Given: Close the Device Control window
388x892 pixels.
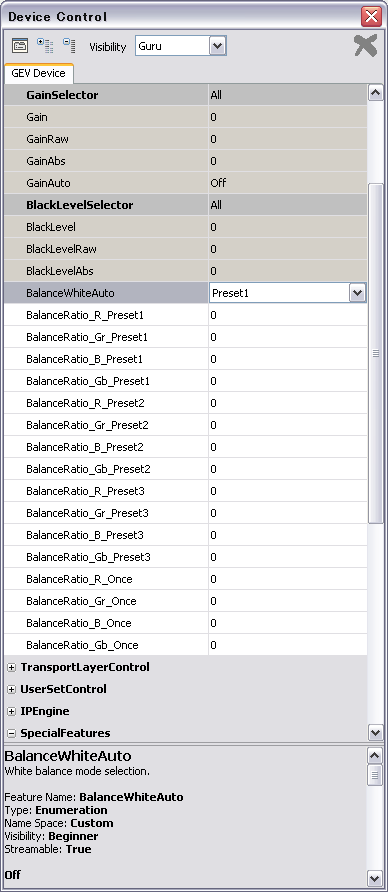Looking at the screenshot, I should (372, 16).
